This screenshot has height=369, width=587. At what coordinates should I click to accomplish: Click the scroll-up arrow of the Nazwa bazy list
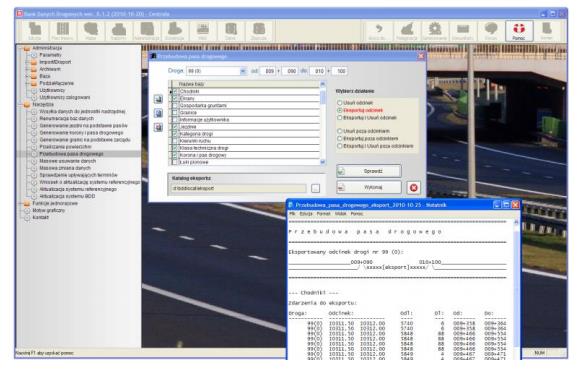tap(322, 84)
